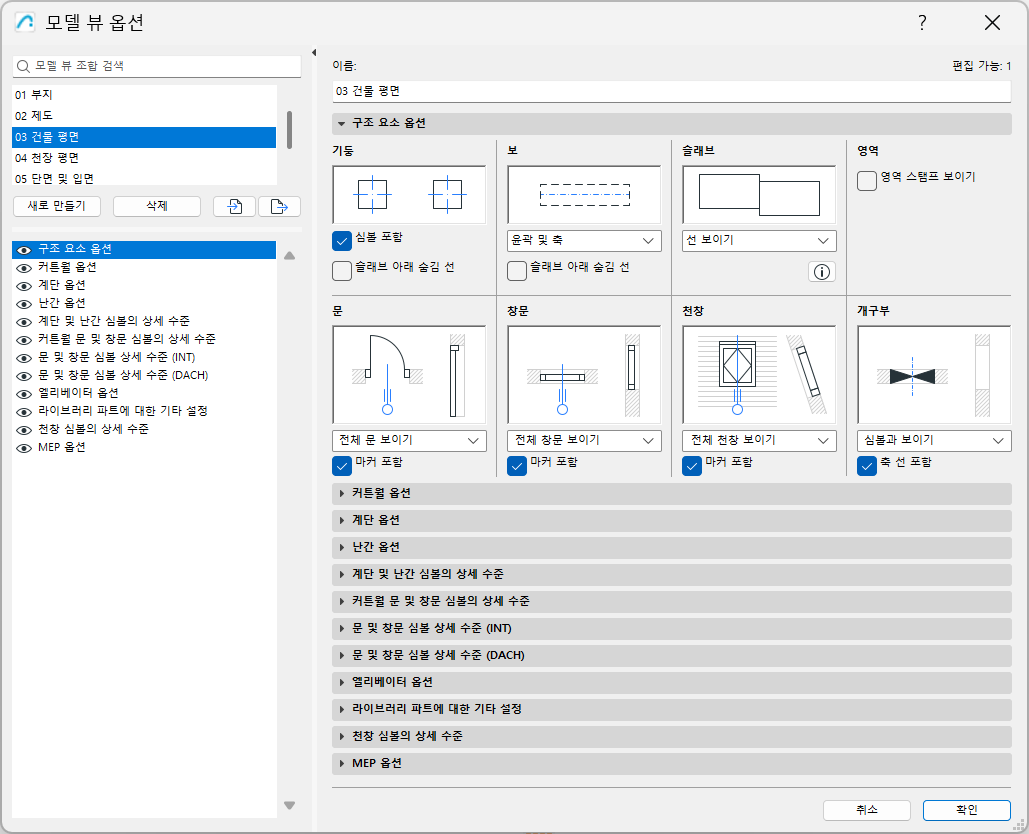Toggle the eye icon next to MEP 옵션
1029x834 pixels.
coord(24,447)
